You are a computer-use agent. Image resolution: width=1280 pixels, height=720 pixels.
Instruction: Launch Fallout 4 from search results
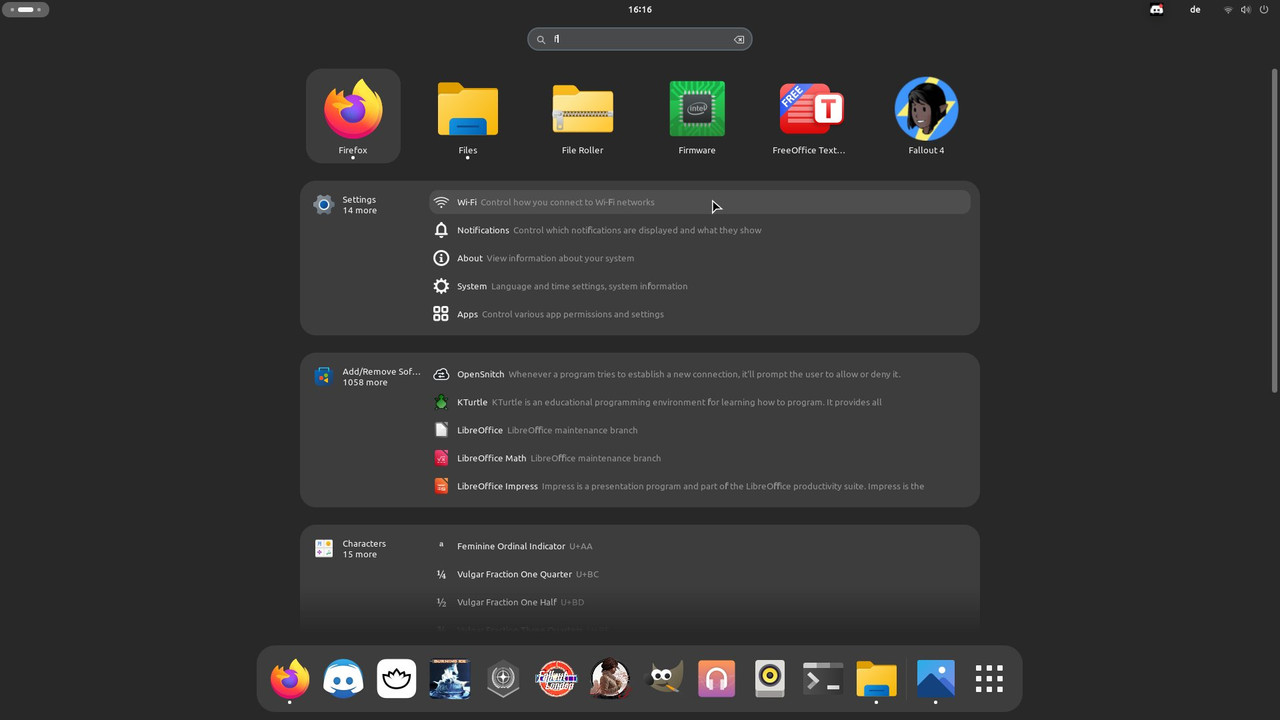[x=926, y=116]
